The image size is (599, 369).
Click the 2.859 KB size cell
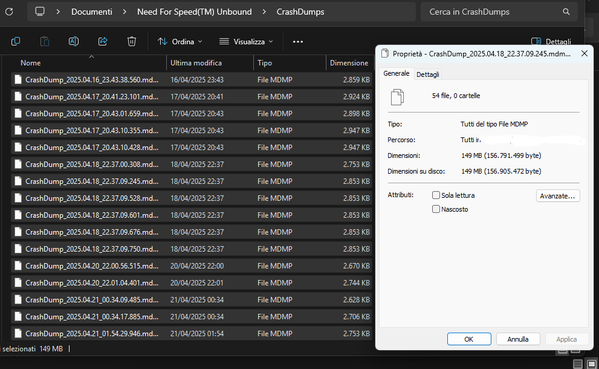tap(356, 80)
